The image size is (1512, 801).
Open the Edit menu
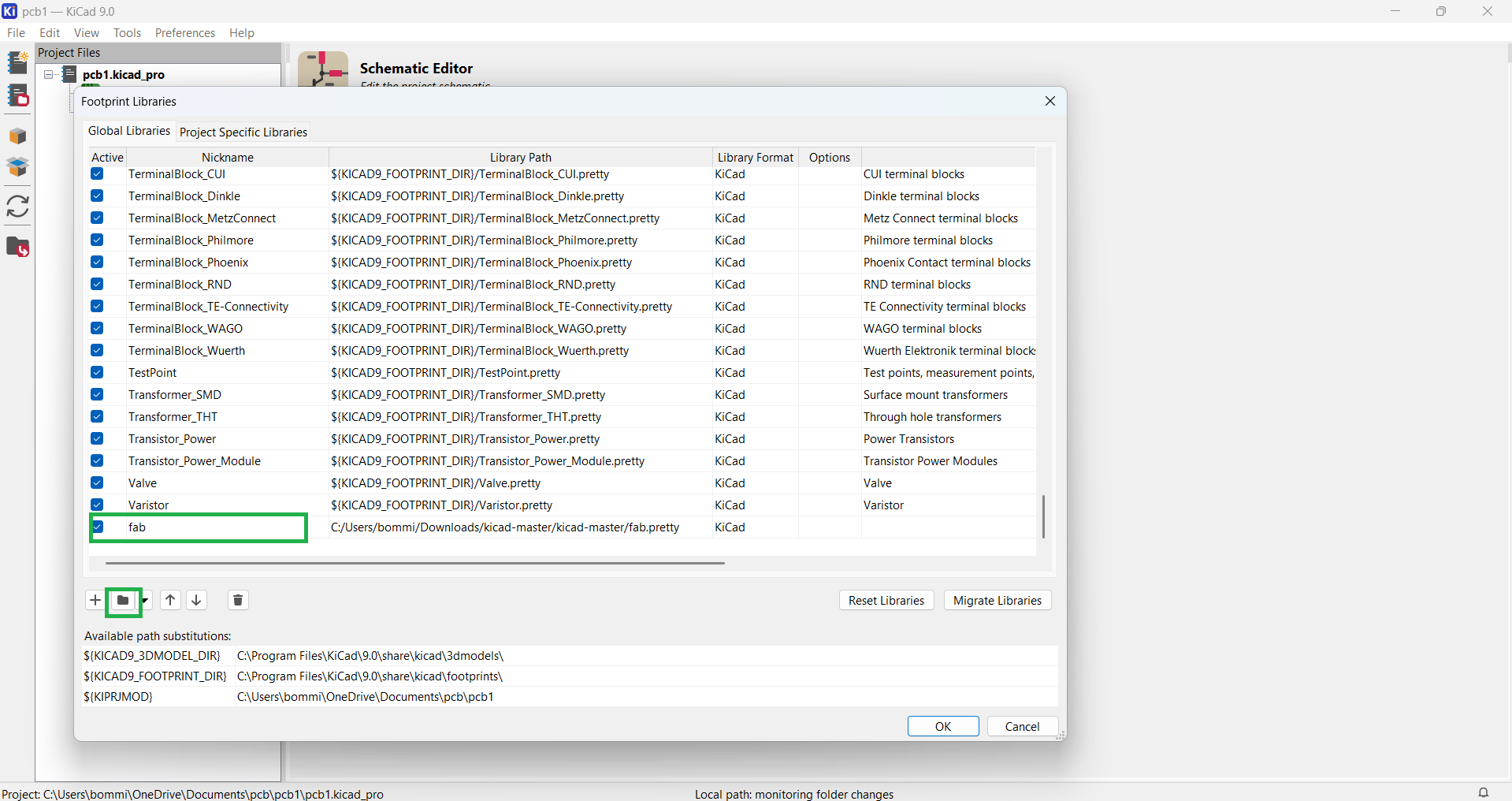tap(50, 33)
